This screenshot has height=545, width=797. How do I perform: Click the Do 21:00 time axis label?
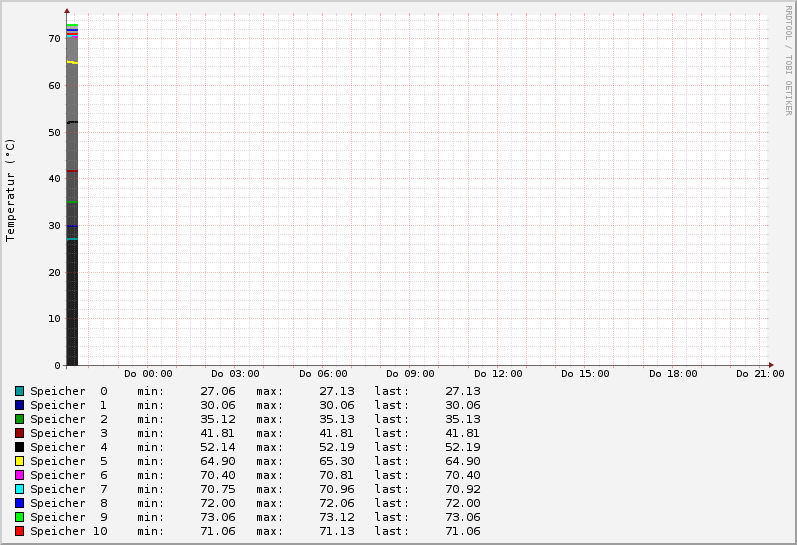(x=760, y=374)
